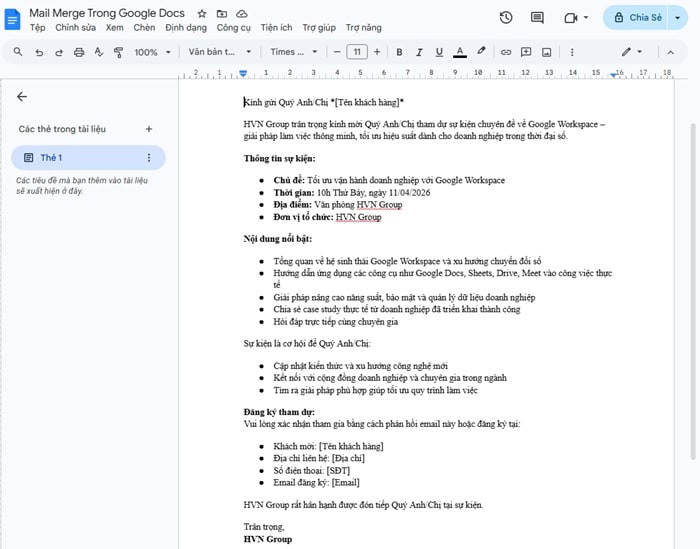700x549 pixels.
Task: Click "Email đăng ký: [Email]" line
Action: pyautogui.click(x=317, y=482)
